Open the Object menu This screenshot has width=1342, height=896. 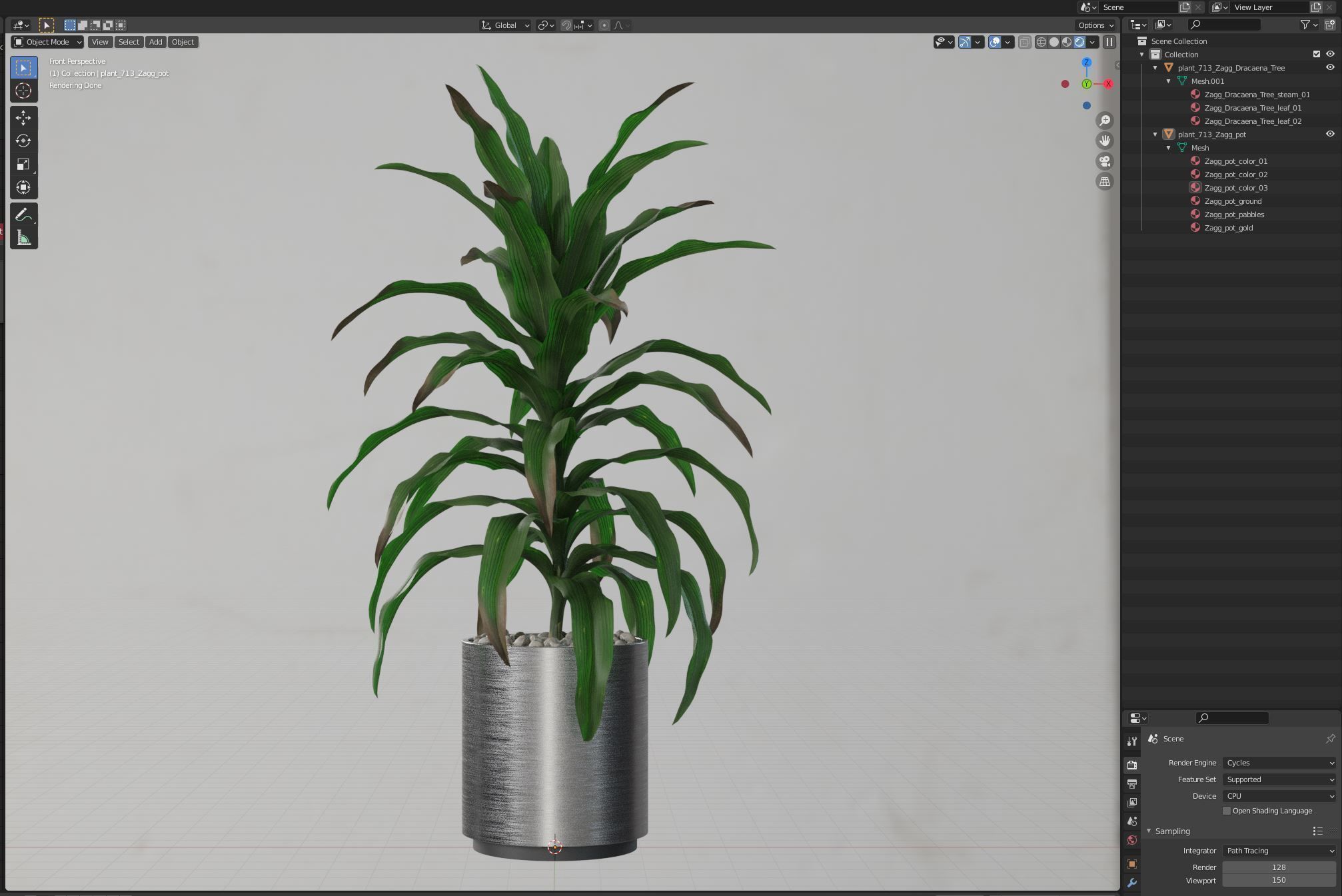pyautogui.click(x=183, y=42)
